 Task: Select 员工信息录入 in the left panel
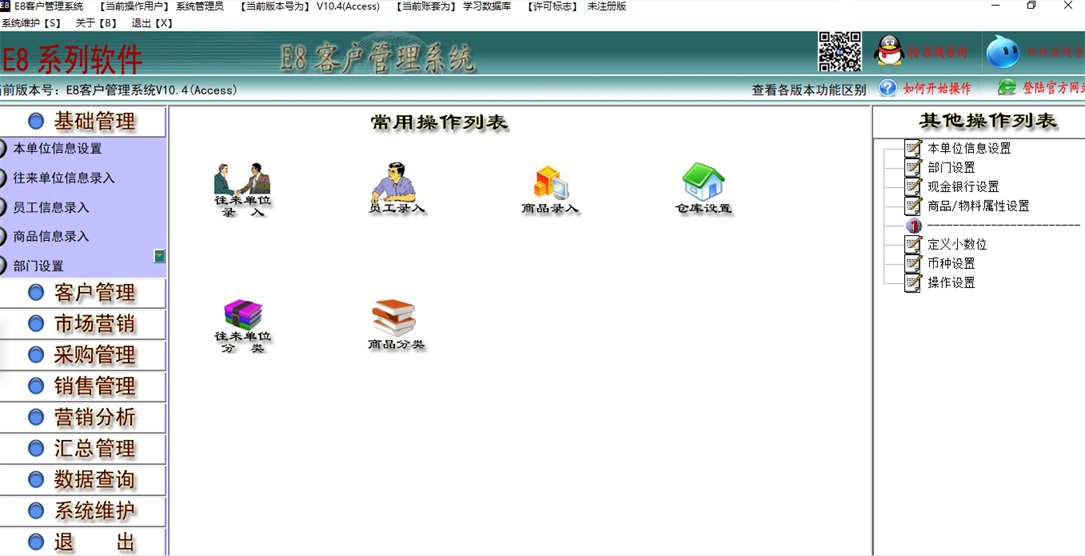(51, 208)
